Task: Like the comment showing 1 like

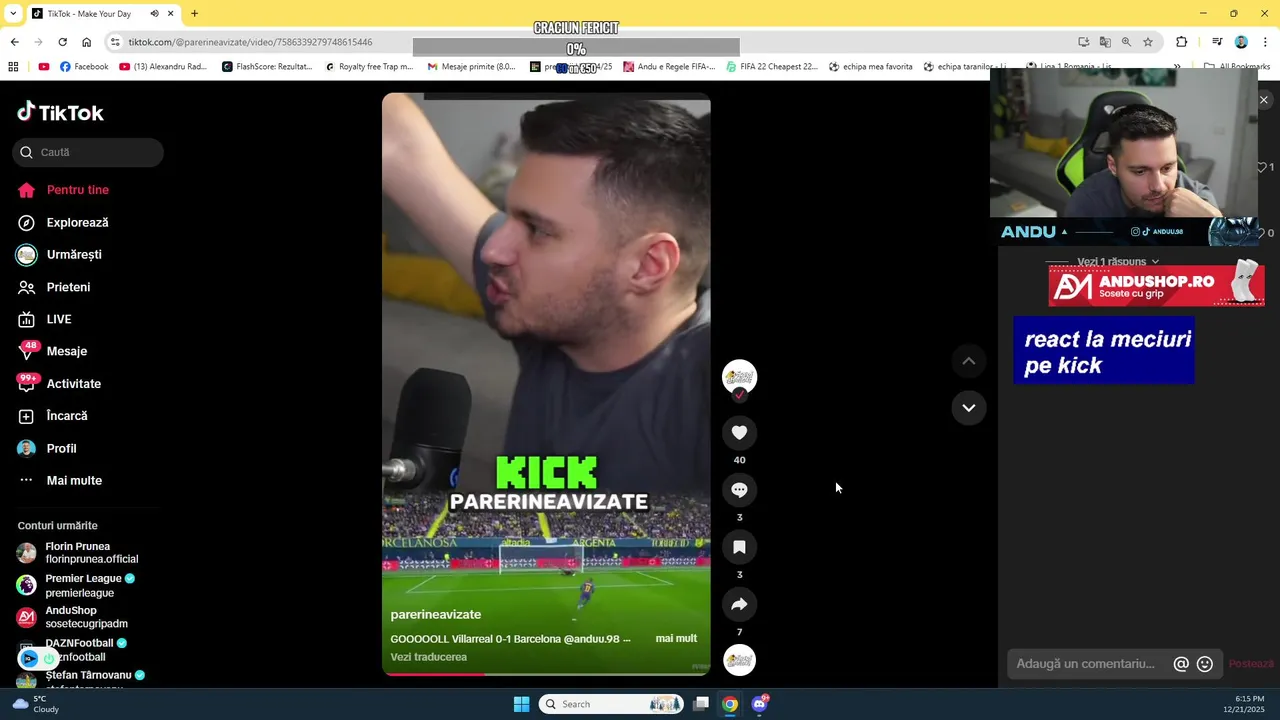Action: tap(1262, 167)
